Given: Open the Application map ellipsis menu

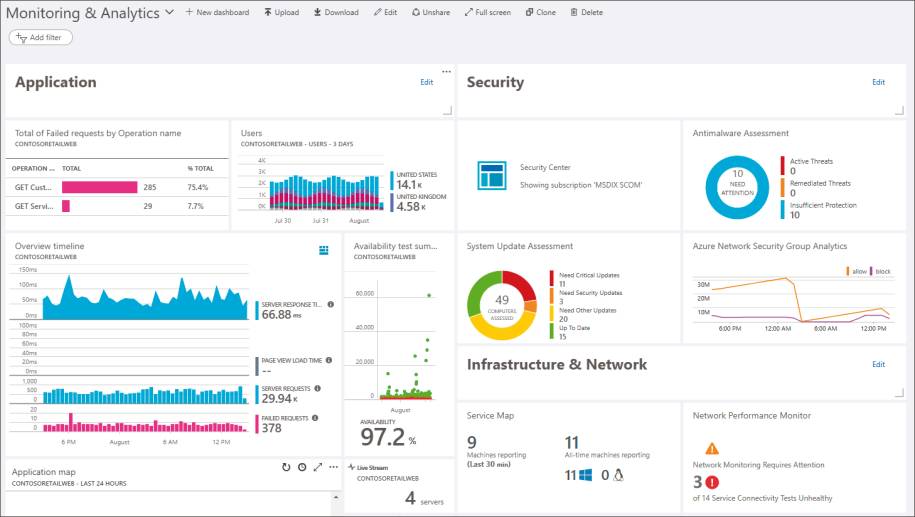Looking at the screenshot, I should click(333, 467).
